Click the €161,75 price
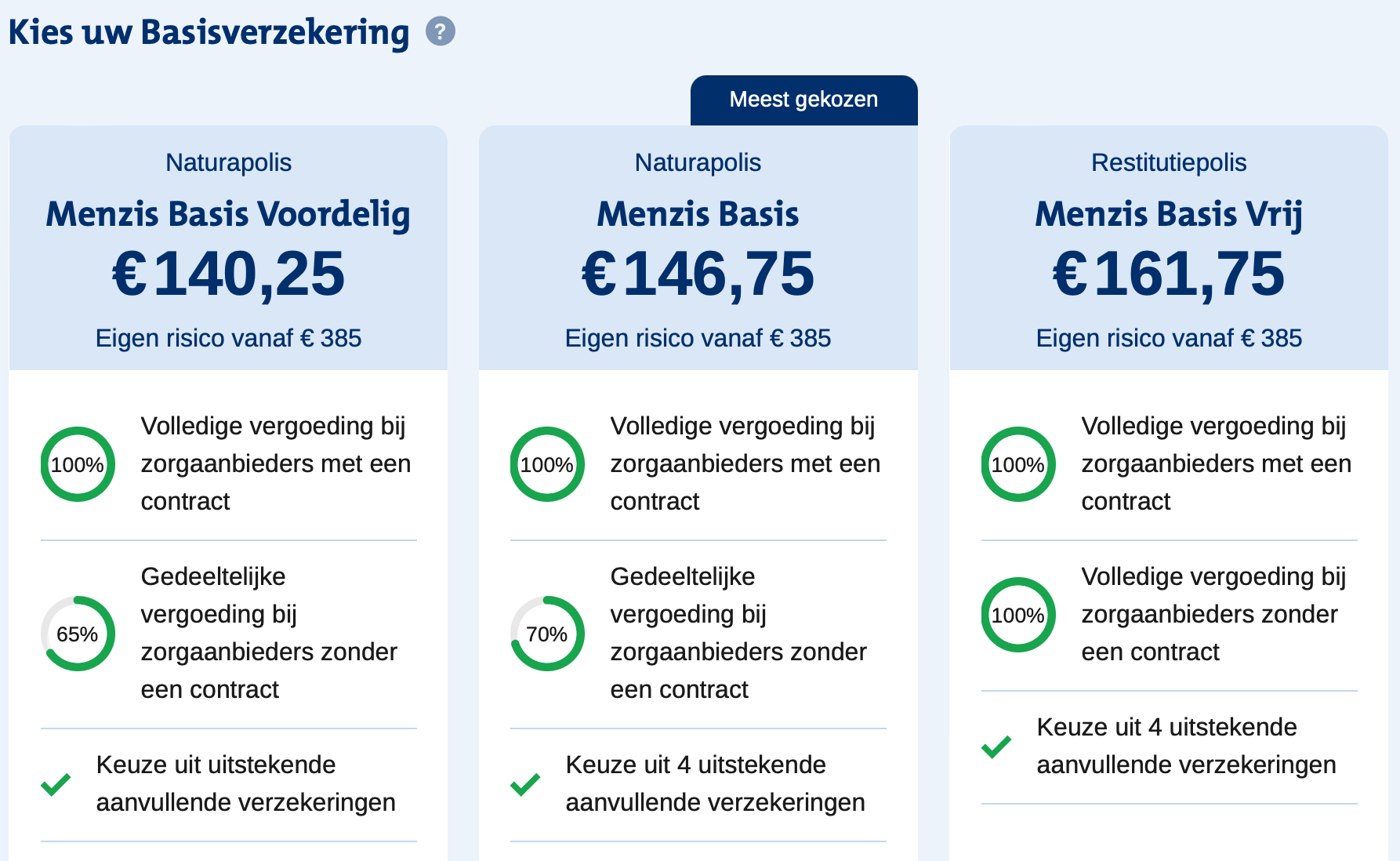1400x861 pixels. [1168, 274]
